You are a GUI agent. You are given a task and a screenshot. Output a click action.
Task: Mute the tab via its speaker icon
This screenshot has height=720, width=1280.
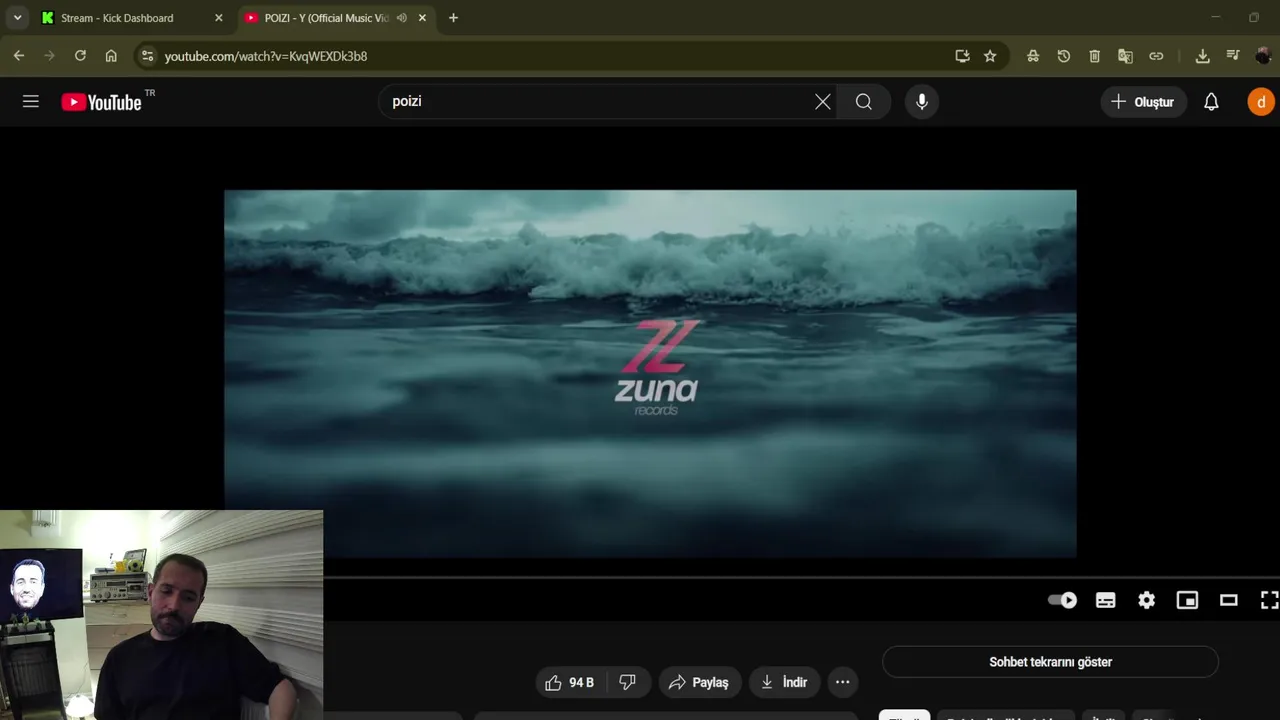[x=401, y=18]
